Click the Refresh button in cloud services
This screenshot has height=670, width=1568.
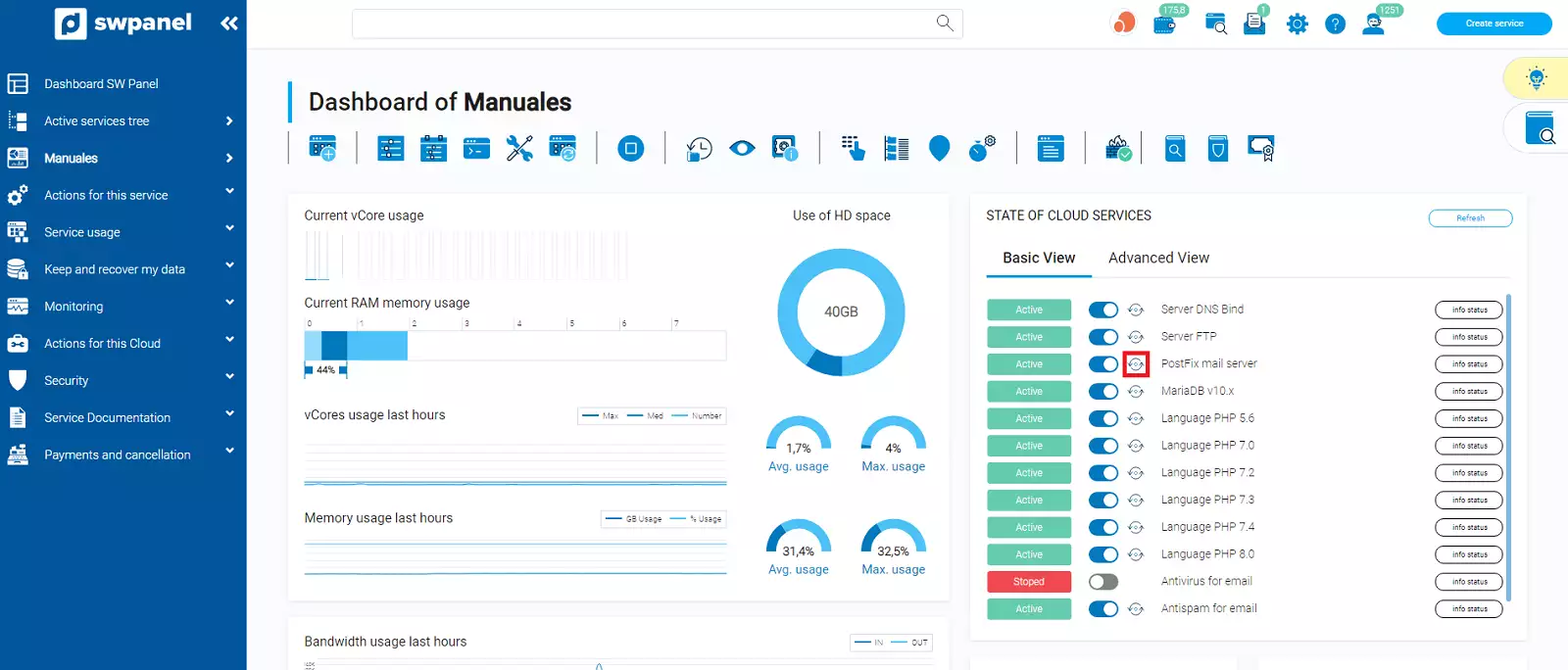tap(1470, 218)
